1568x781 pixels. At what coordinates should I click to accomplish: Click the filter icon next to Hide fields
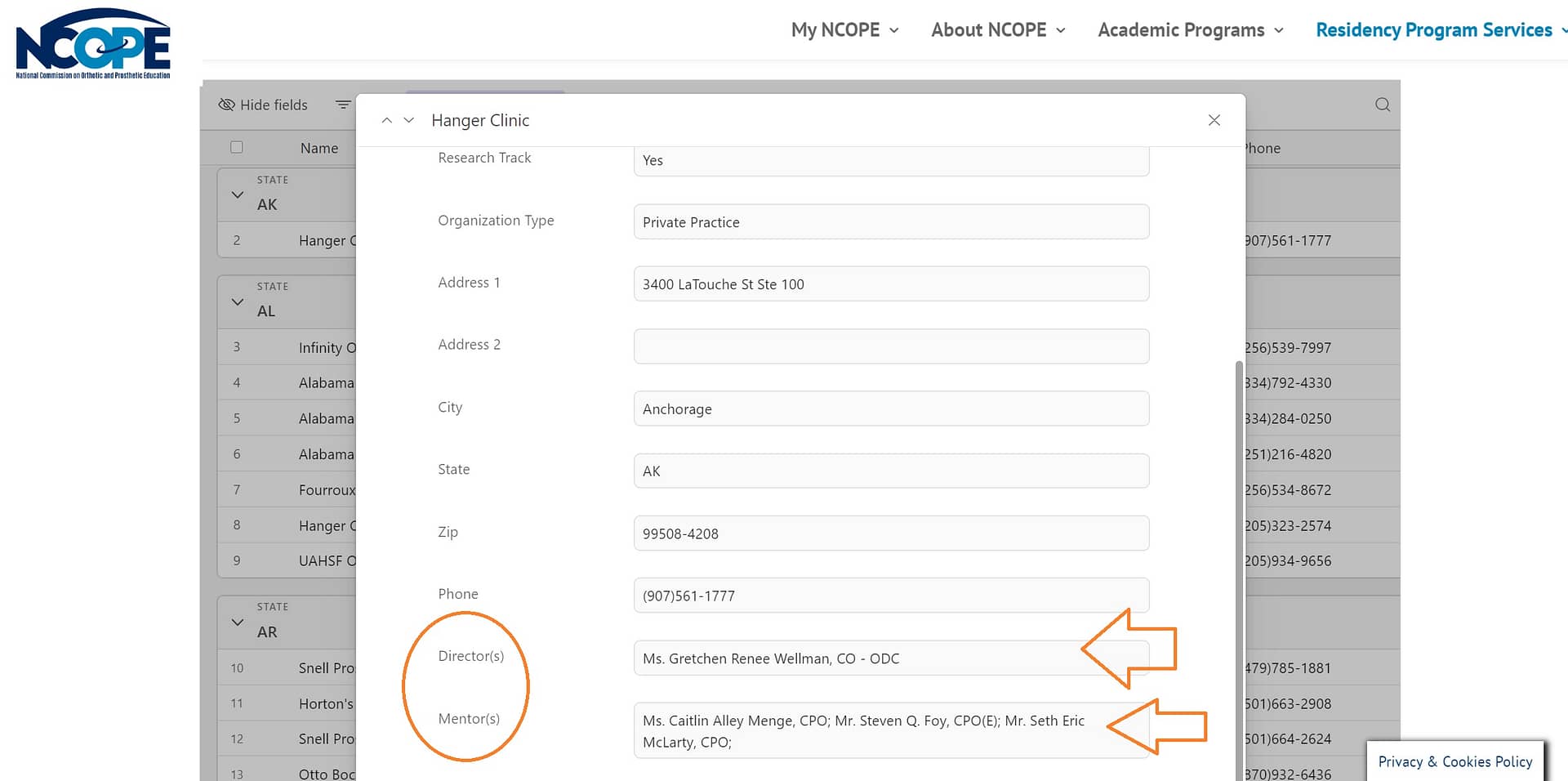pyautogui.click(x=343, y=105)
